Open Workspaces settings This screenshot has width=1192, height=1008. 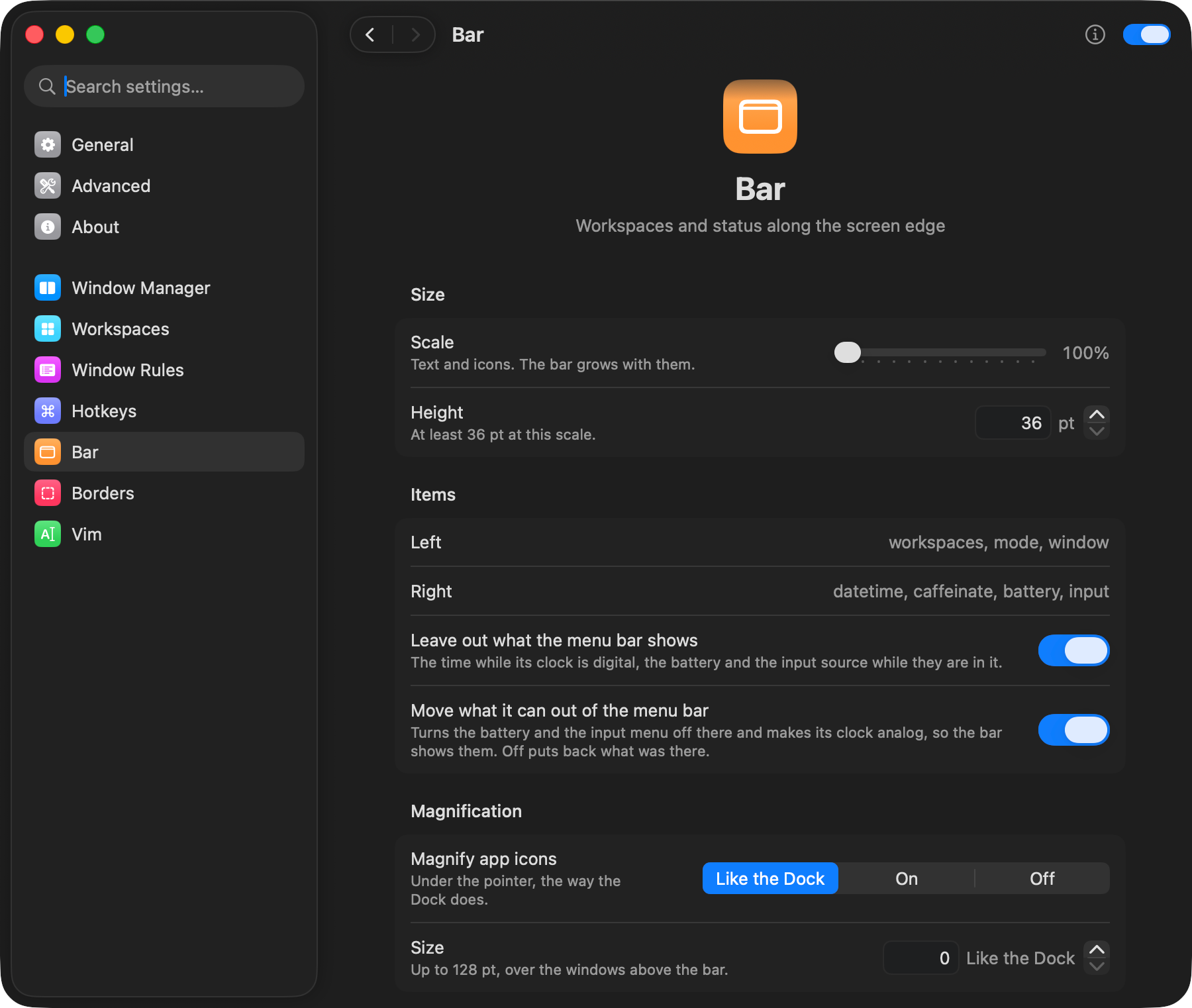pyautogui.click(x=164, y=328)
